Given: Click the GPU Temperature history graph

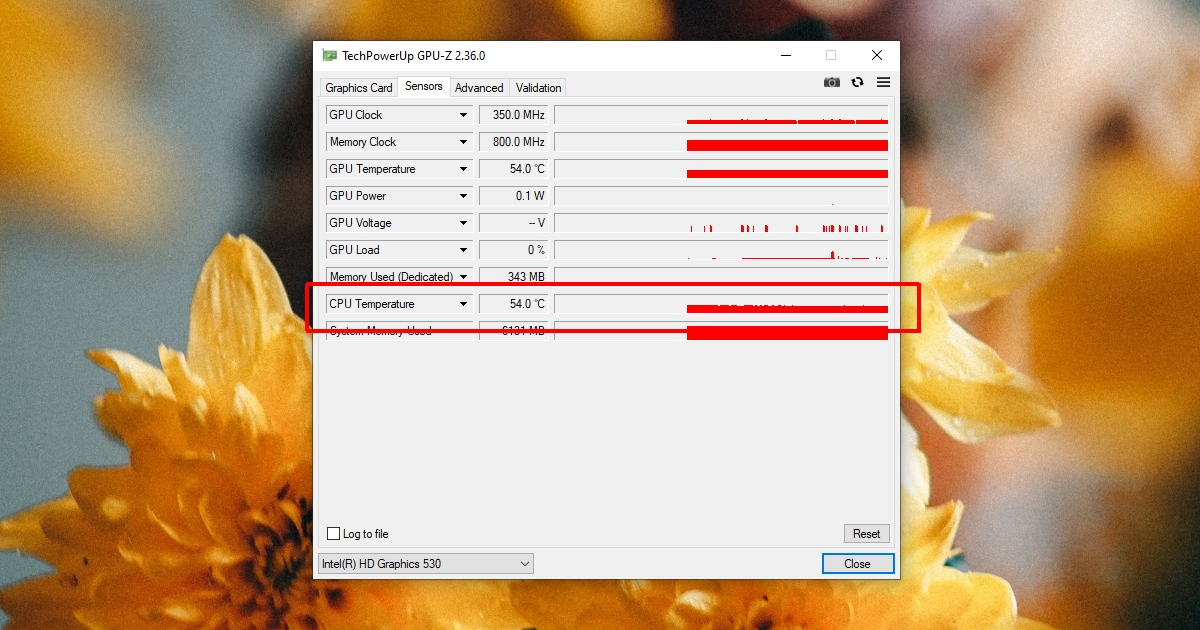Looking at the screenshot, I should 721,169.
